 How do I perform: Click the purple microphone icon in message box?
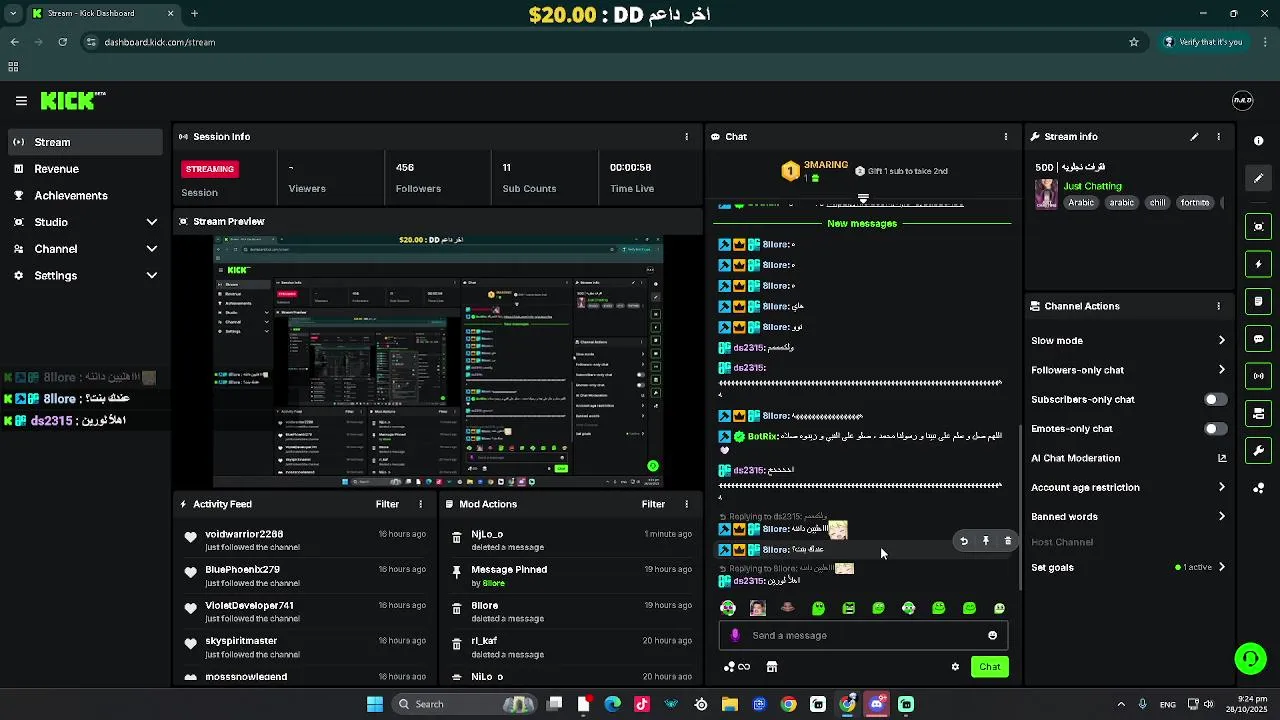[735, 635]
